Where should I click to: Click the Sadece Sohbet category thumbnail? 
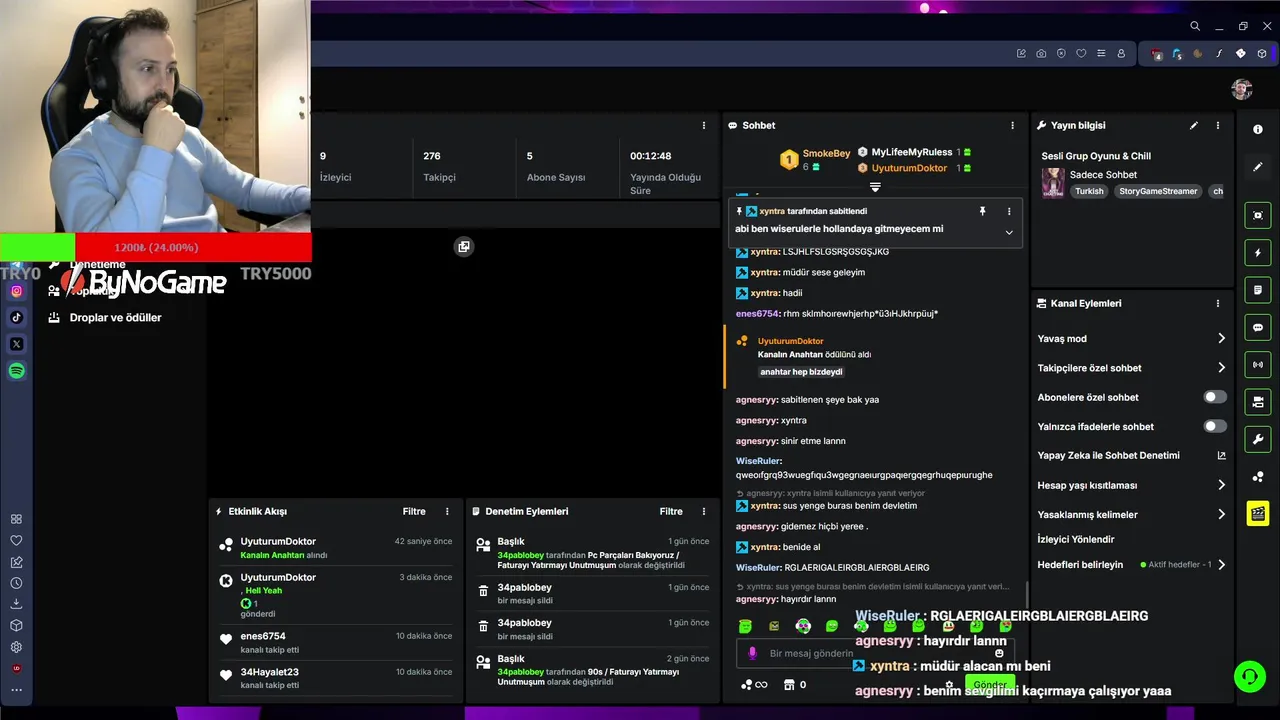point(1053,183)
